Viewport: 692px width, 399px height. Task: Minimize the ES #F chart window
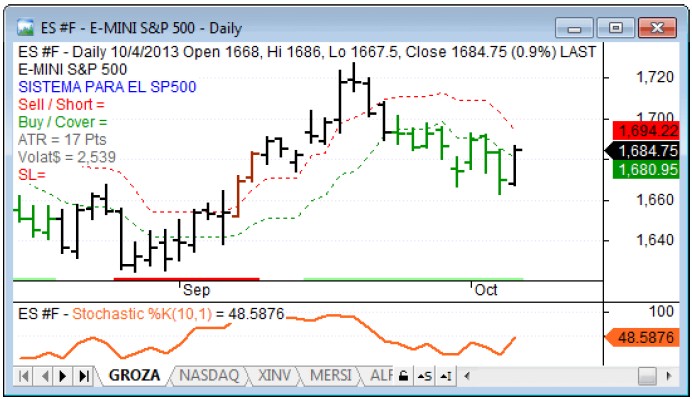[x=574, y=28]
